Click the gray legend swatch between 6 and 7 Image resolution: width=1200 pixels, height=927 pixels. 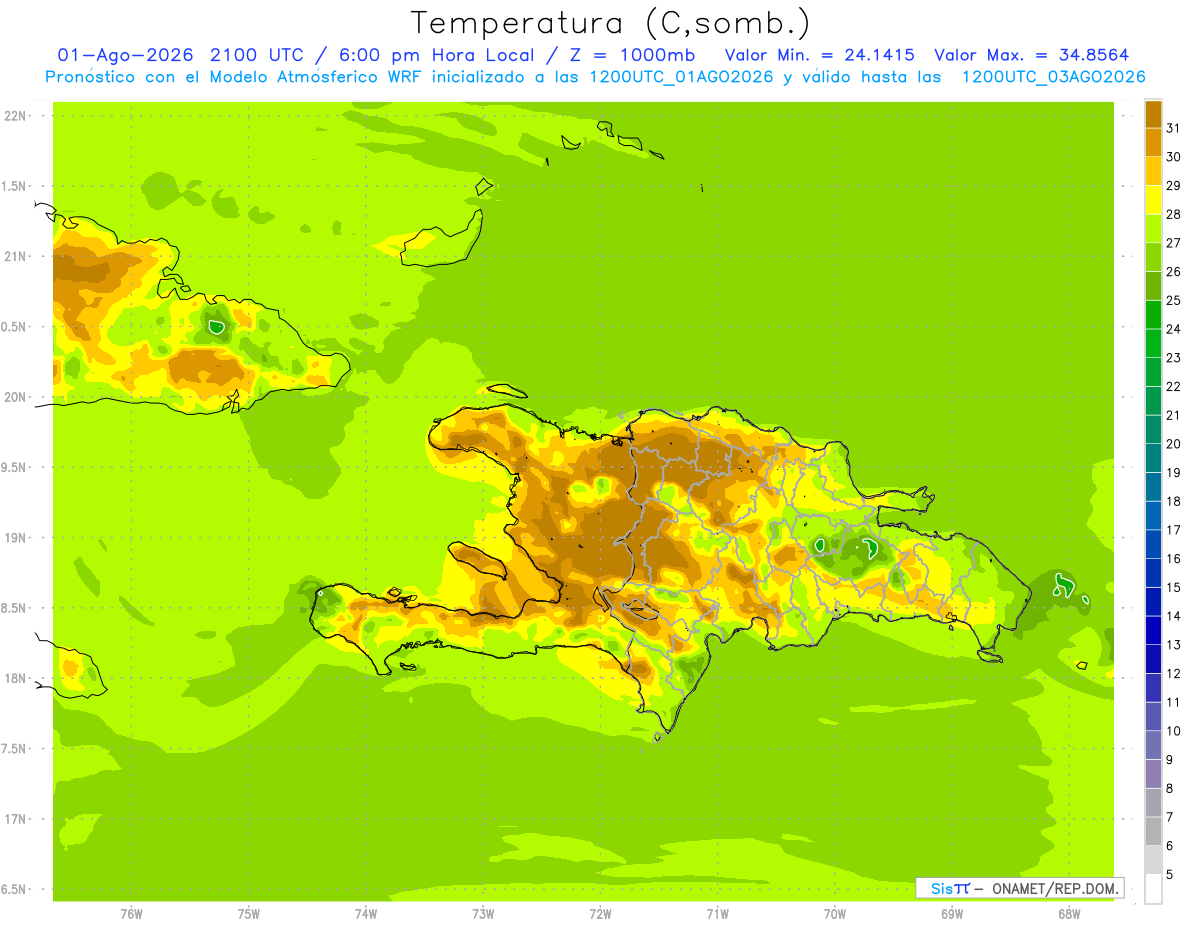[x=1153, y=831]
